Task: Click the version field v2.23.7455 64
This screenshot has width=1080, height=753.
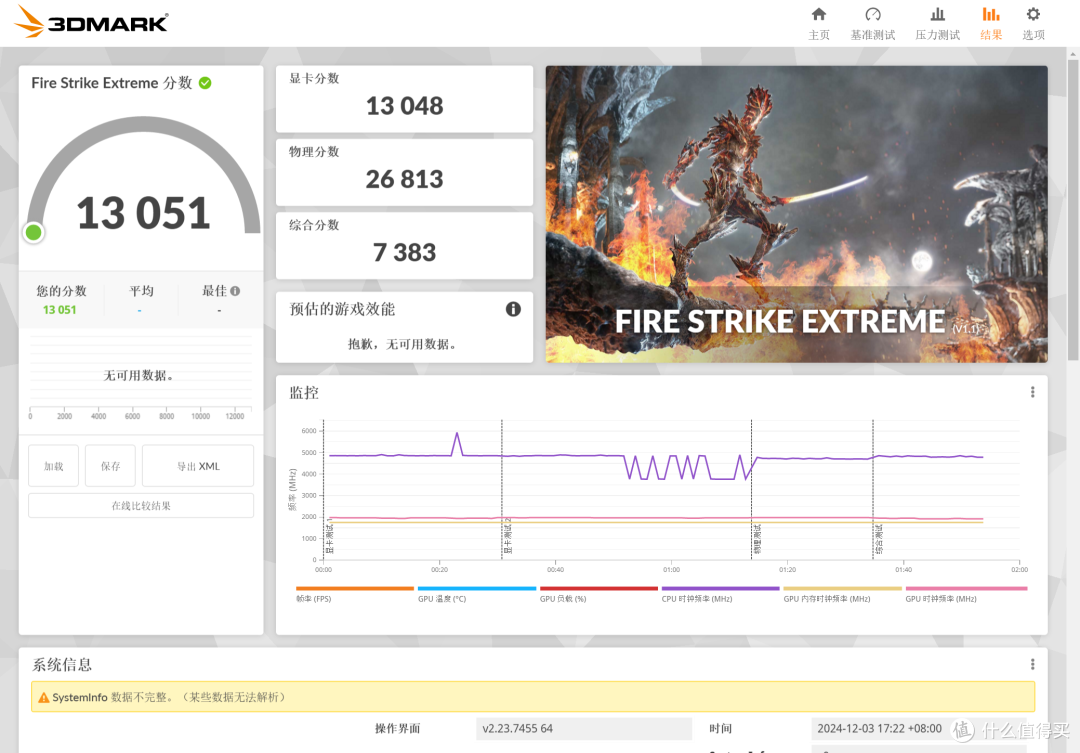Action: click(583, 728)
